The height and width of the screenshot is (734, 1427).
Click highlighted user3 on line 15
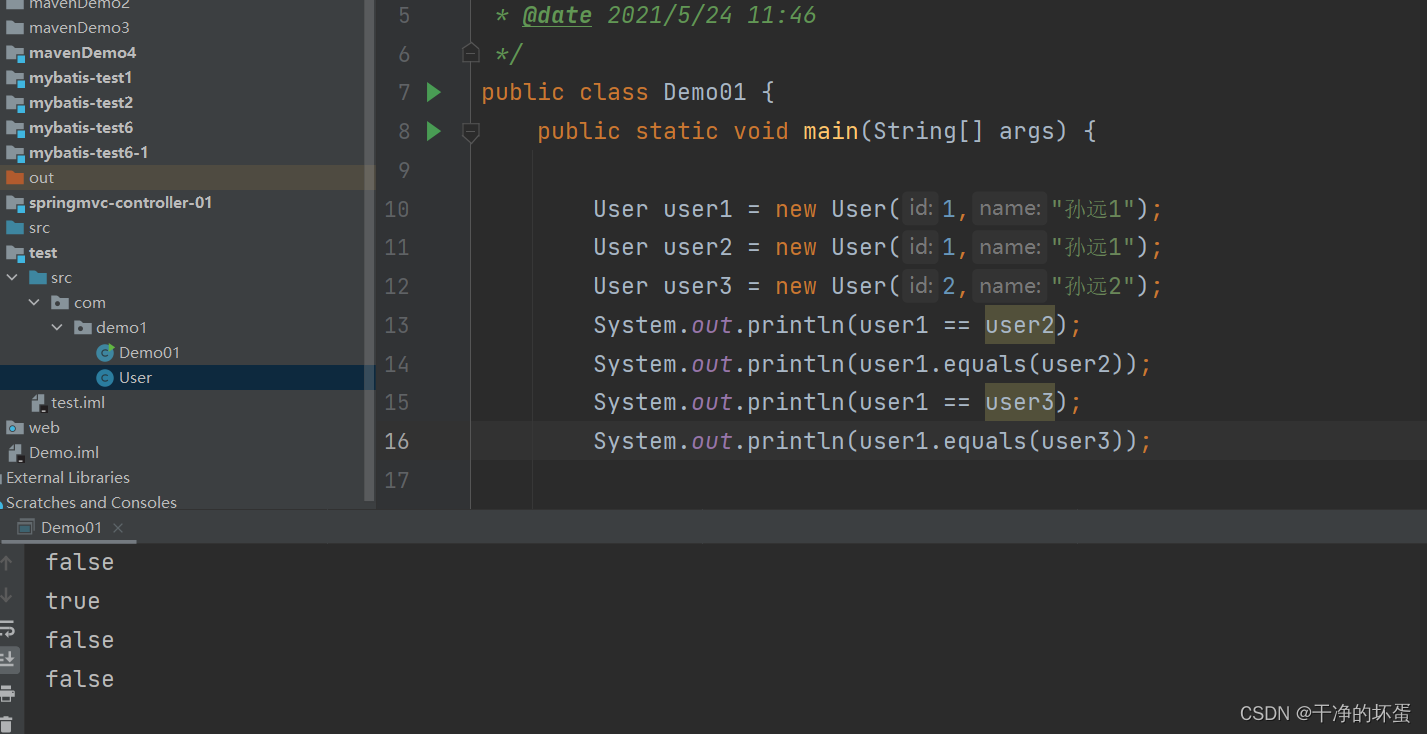coord(1020,402)
